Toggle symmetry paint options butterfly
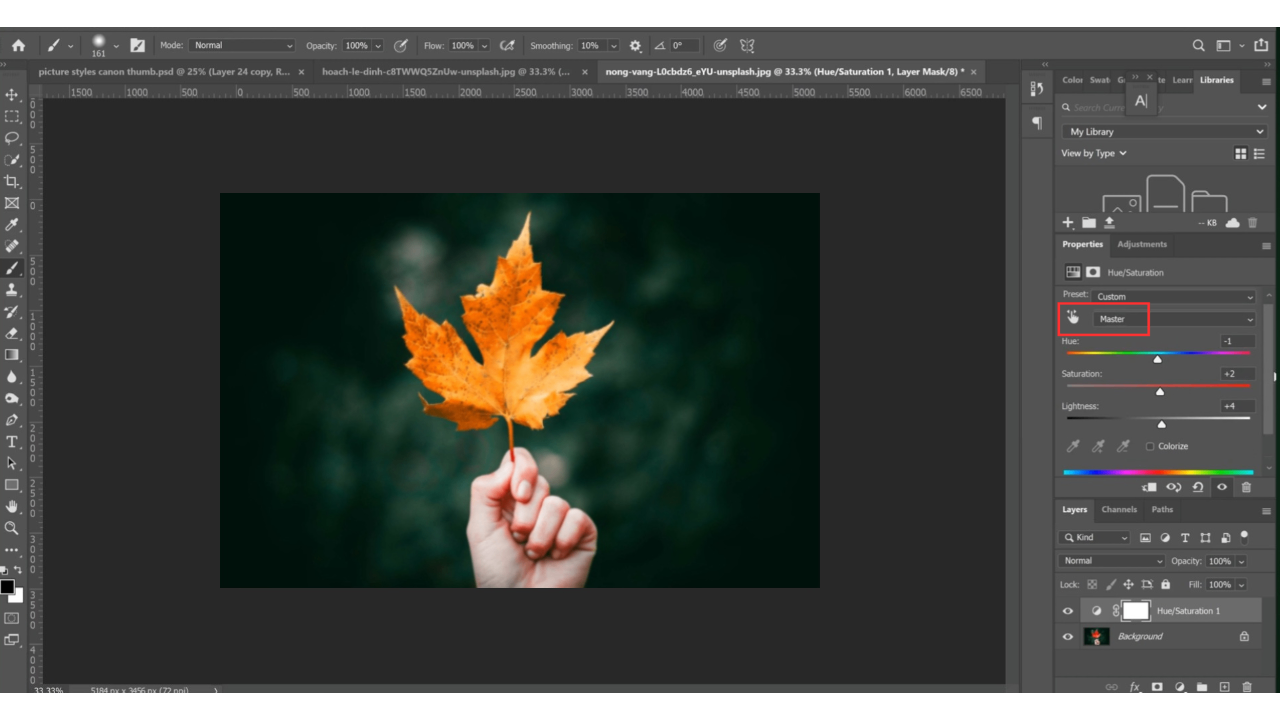Screen dimensions: 1280x720 pos(747,45)
